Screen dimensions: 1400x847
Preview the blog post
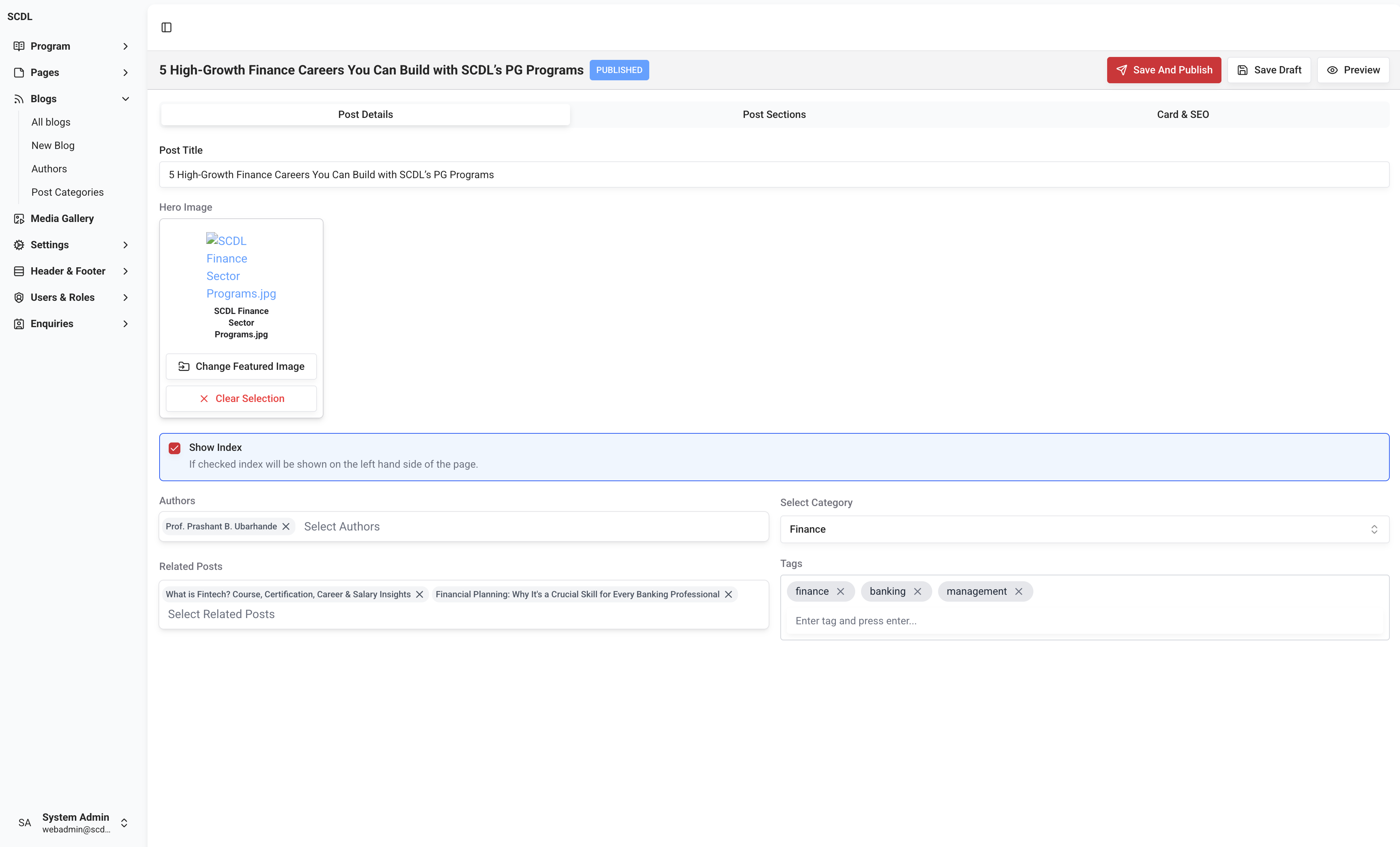(x=1352, y=70)
